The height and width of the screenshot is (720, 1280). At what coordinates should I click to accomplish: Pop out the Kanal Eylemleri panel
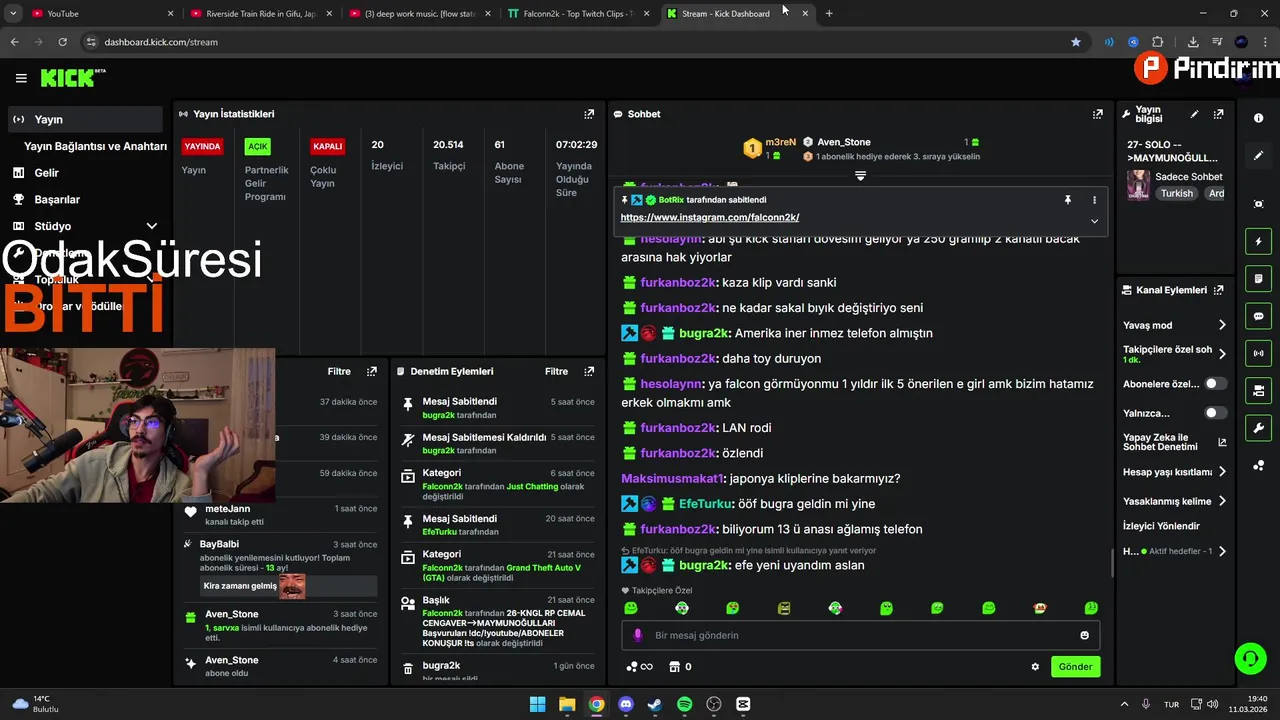click(1218, 290)
